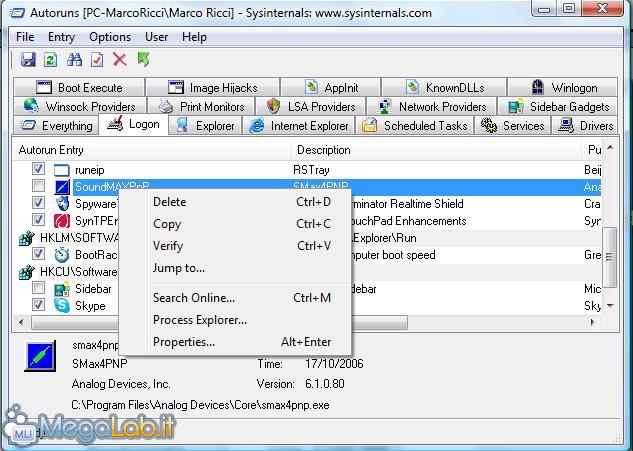Click the Autorun Entry column header
The image size is (633, 451).
[x=152, y=150]
